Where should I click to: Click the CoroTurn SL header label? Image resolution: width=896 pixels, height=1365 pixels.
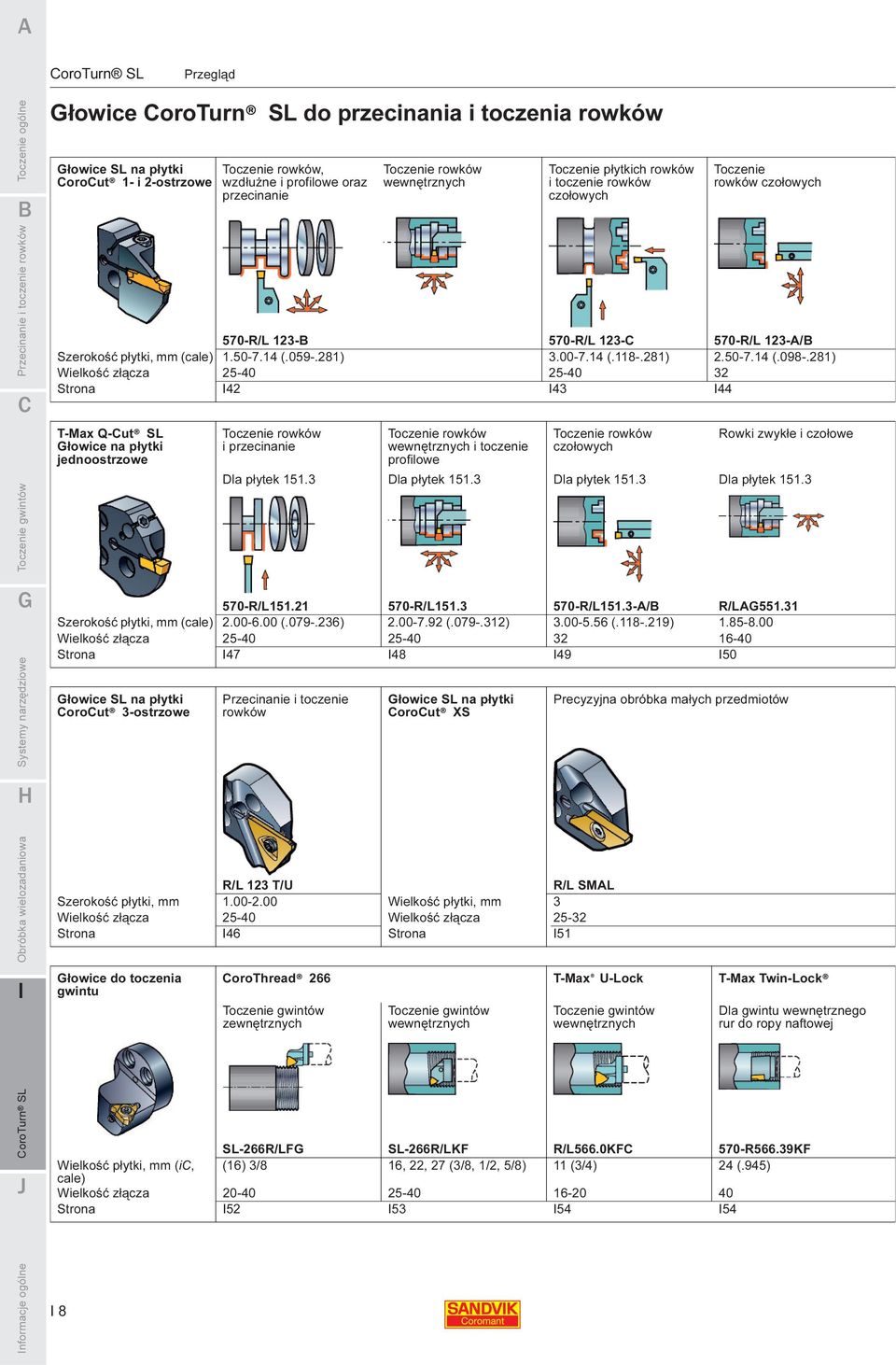pyautogui.click(x=97, y=73)
